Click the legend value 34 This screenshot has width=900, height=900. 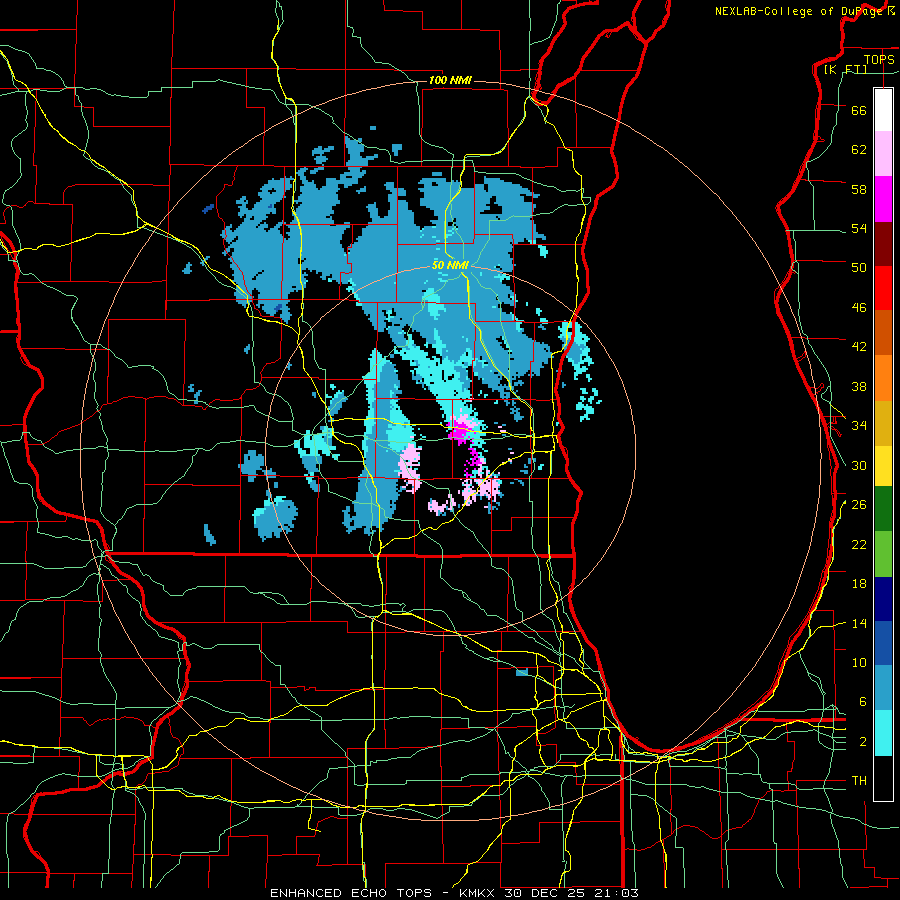coord(859,426)
